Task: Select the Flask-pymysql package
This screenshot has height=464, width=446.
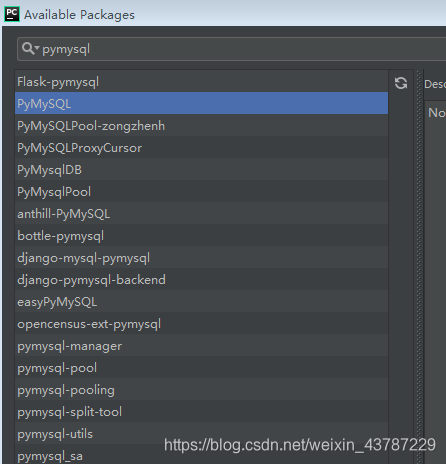Action: coord(201,81)
